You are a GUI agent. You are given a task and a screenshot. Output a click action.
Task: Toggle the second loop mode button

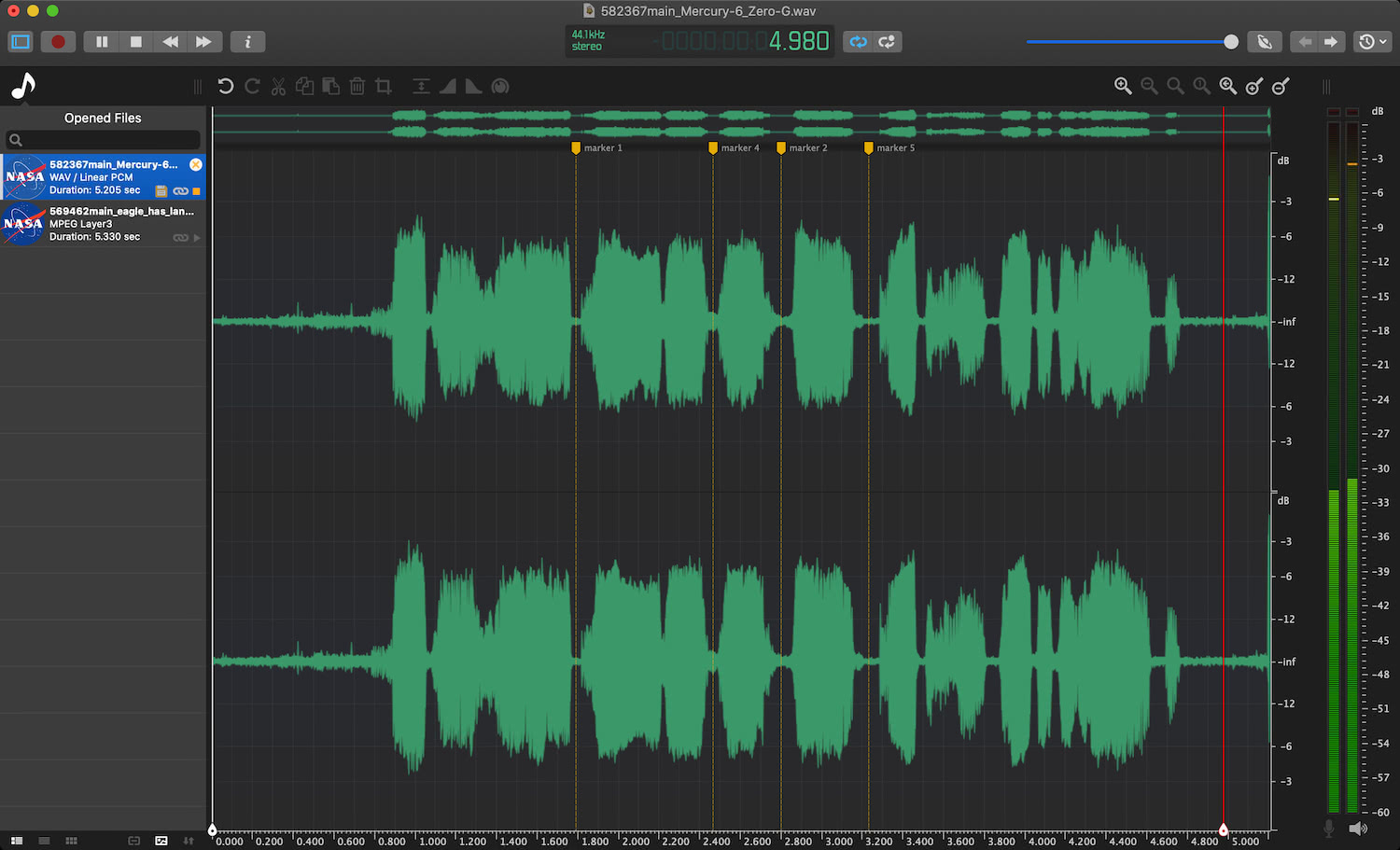click(x=888, y=42)
